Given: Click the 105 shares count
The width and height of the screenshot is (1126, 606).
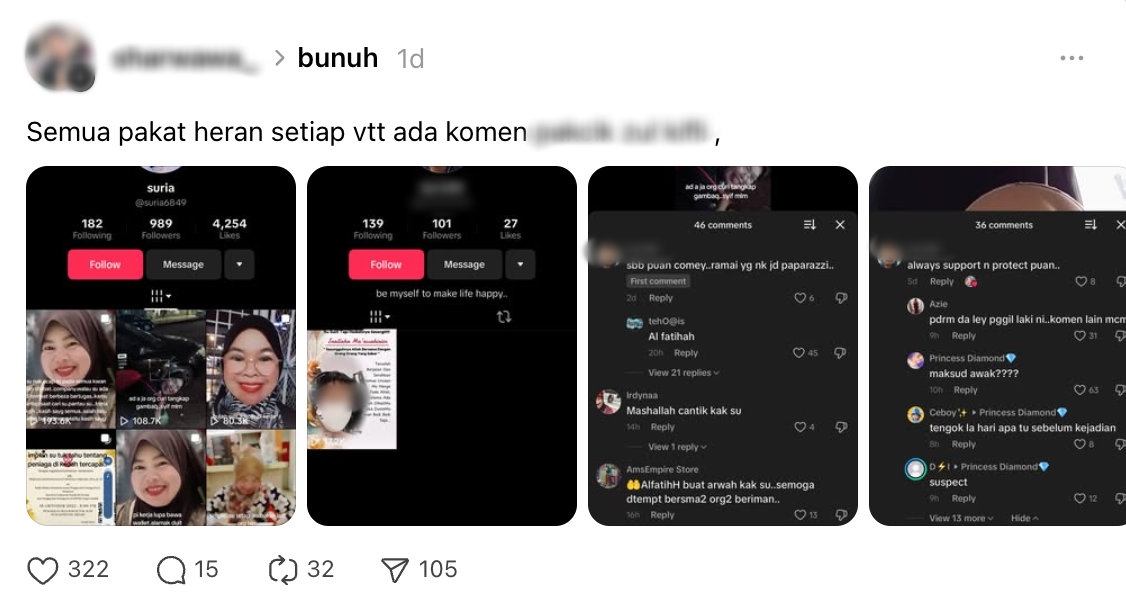Looking at the screenshot, I should coord(438,569).
